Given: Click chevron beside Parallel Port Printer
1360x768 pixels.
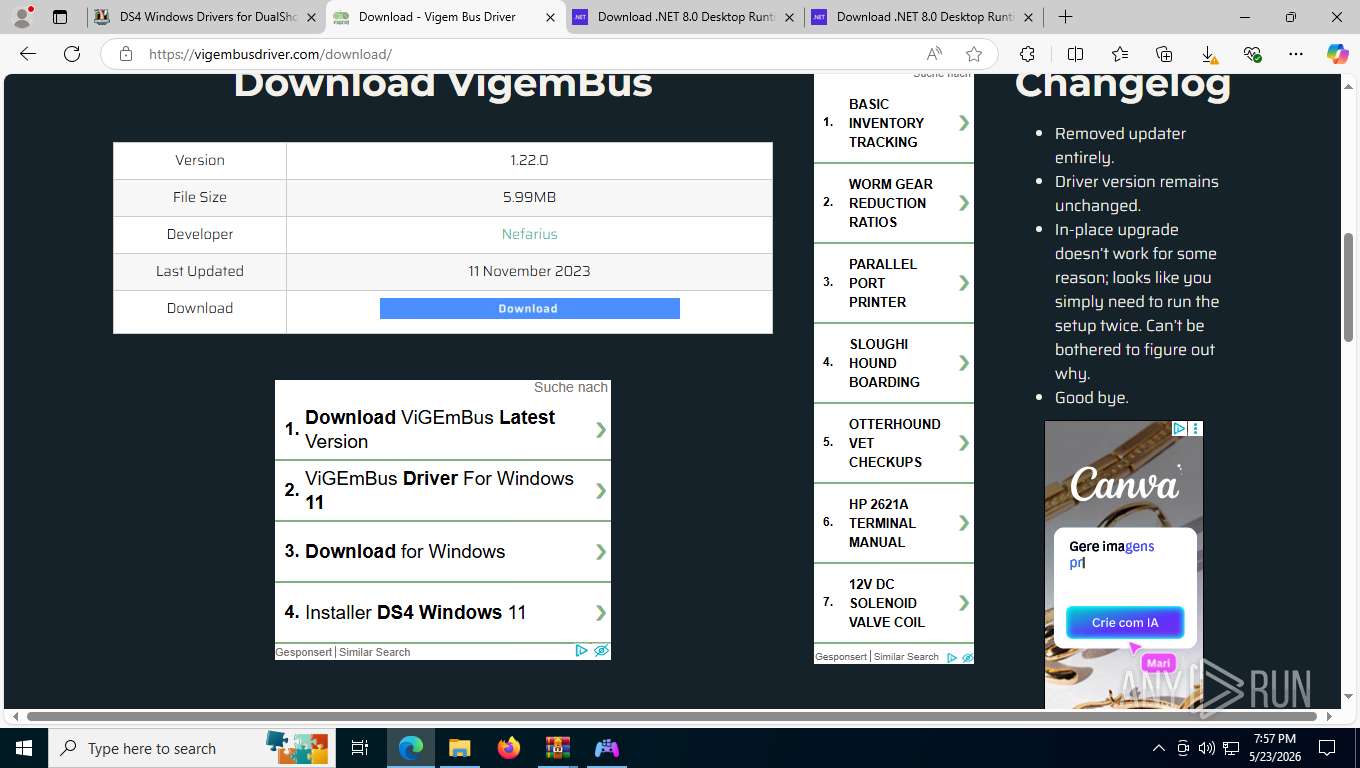Looking at the screenshot, I should click(963, 283).
